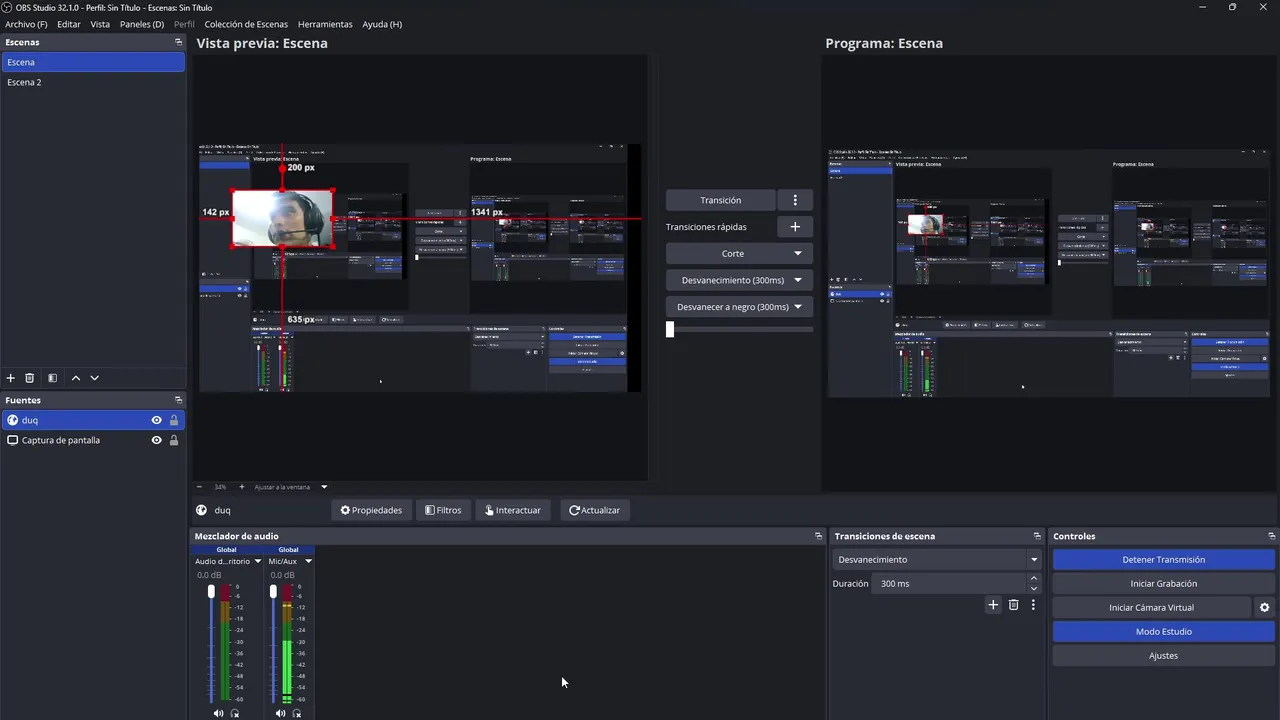This screenshot has width=1280, height=720.
Task: Decrease Duración with down stepper arrow
Action: (x=1034, y=588)
